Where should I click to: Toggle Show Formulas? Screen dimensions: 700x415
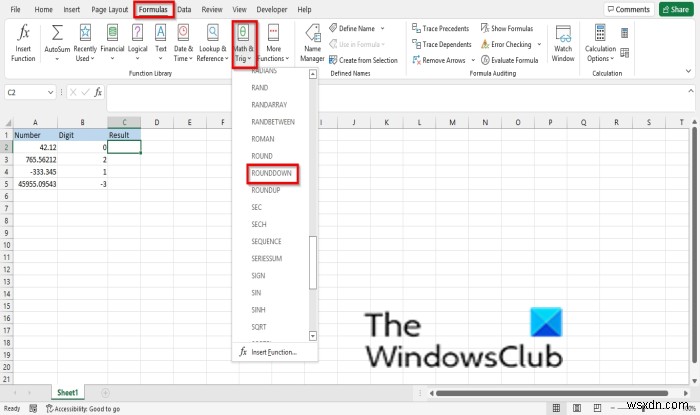click(507, 28)
